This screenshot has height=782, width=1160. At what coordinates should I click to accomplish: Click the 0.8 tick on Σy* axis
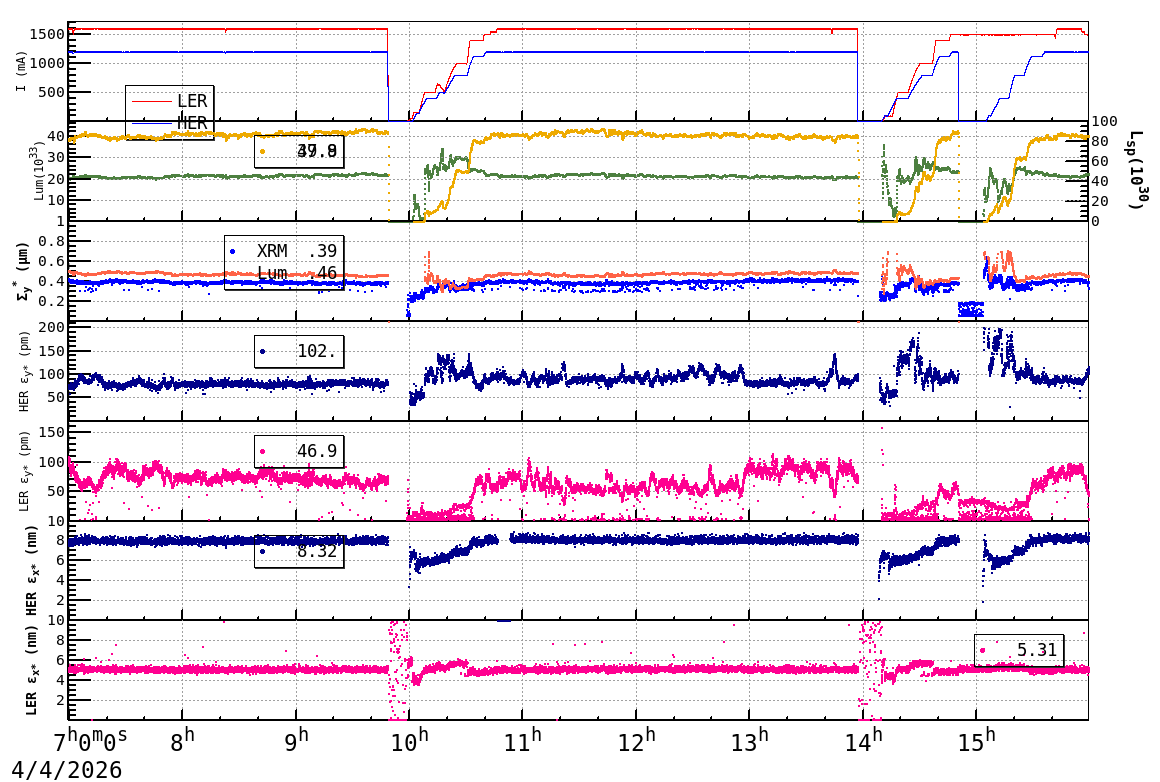click(x=52, y=241)
